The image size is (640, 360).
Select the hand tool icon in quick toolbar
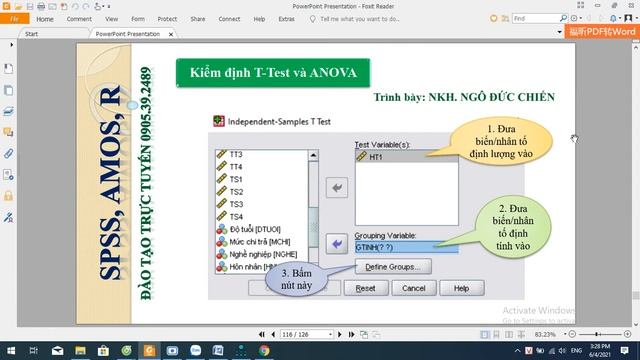click(98, 6)
